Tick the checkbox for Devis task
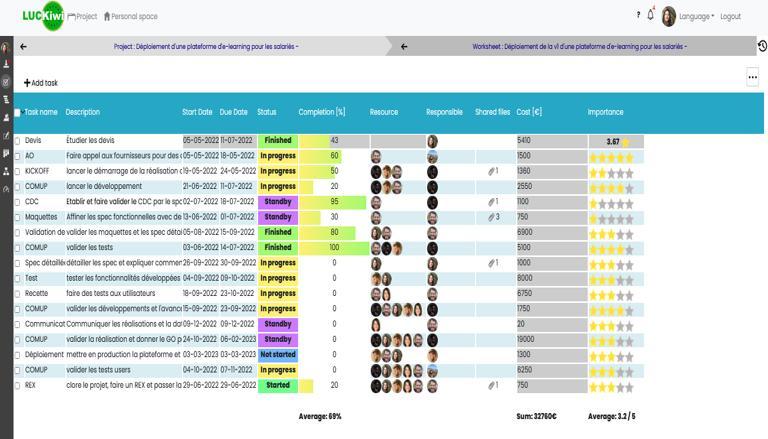Screen dimensions: 768x439 click(18, 141)
